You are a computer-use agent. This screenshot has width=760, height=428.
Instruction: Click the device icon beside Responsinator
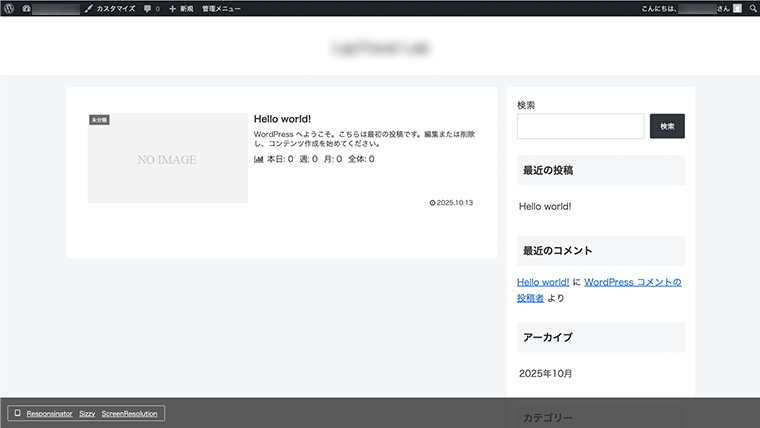[17, 413]
